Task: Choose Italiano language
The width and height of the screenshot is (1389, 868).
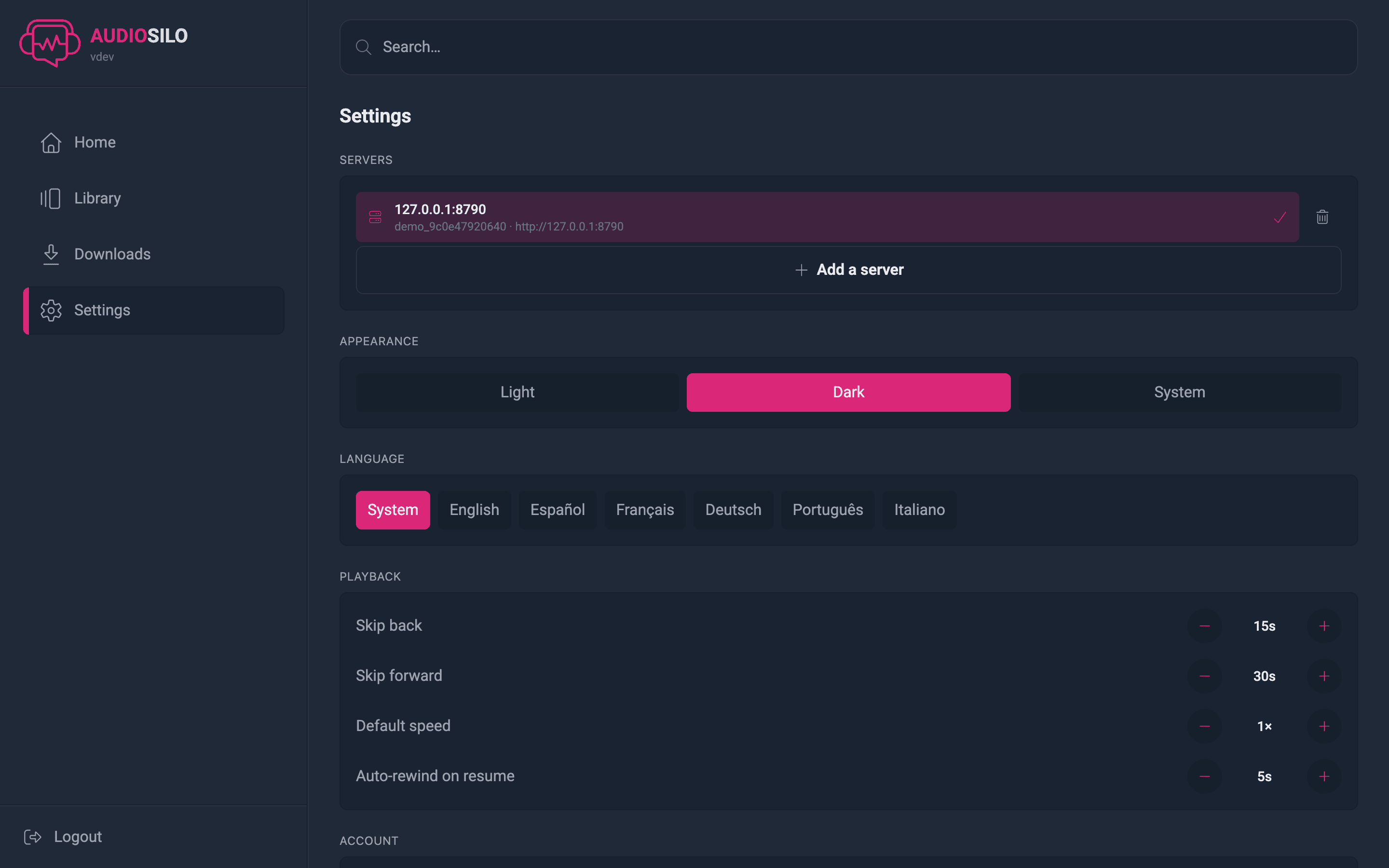Action: point(920,510)
